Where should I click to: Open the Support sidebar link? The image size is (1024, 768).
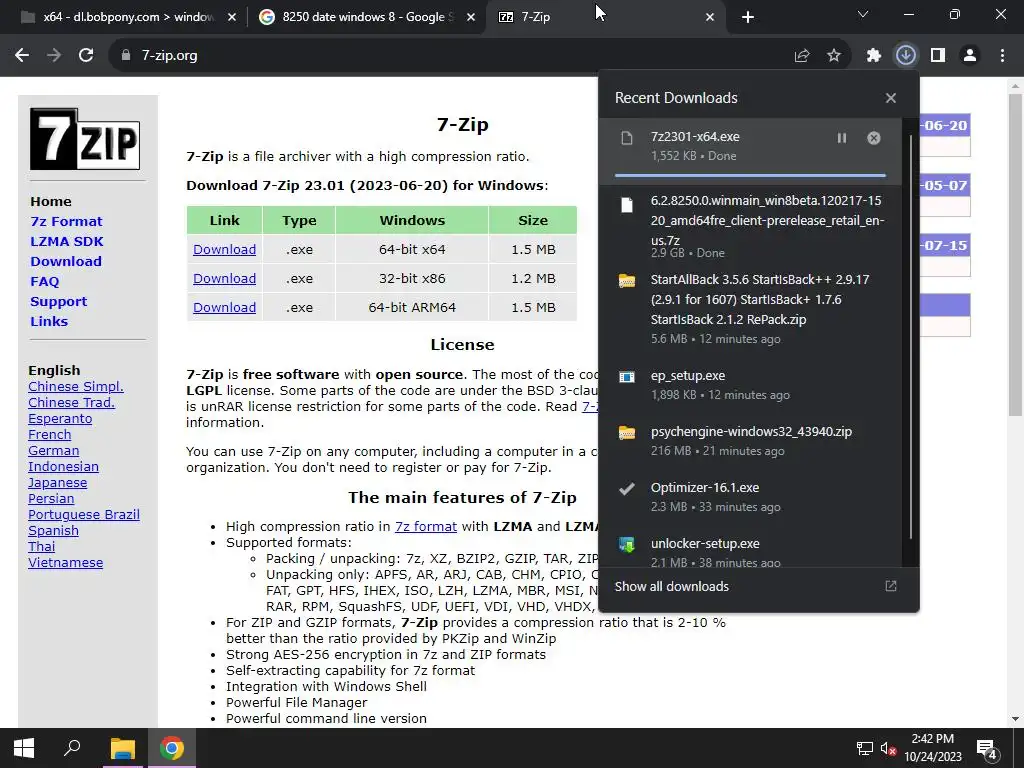tap(58, 302)
